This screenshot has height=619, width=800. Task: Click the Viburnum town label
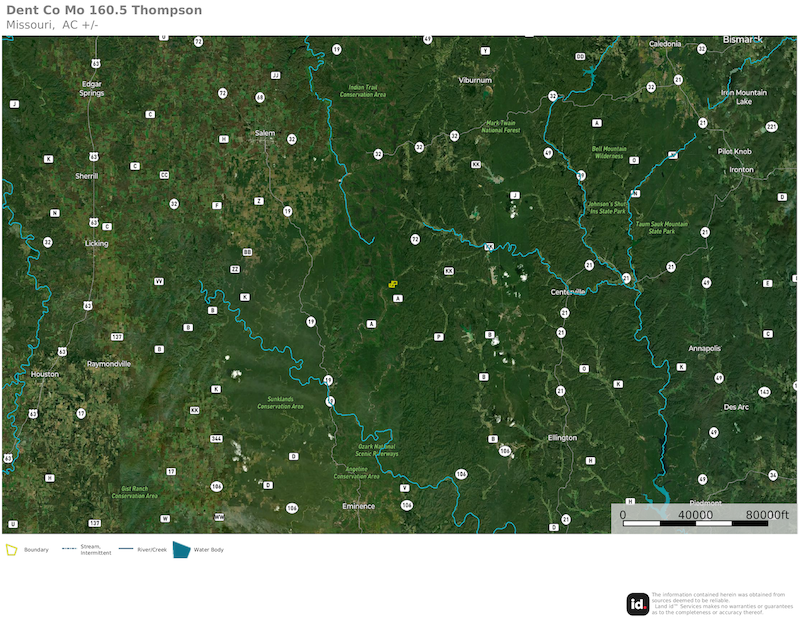(x=475, y=80)
